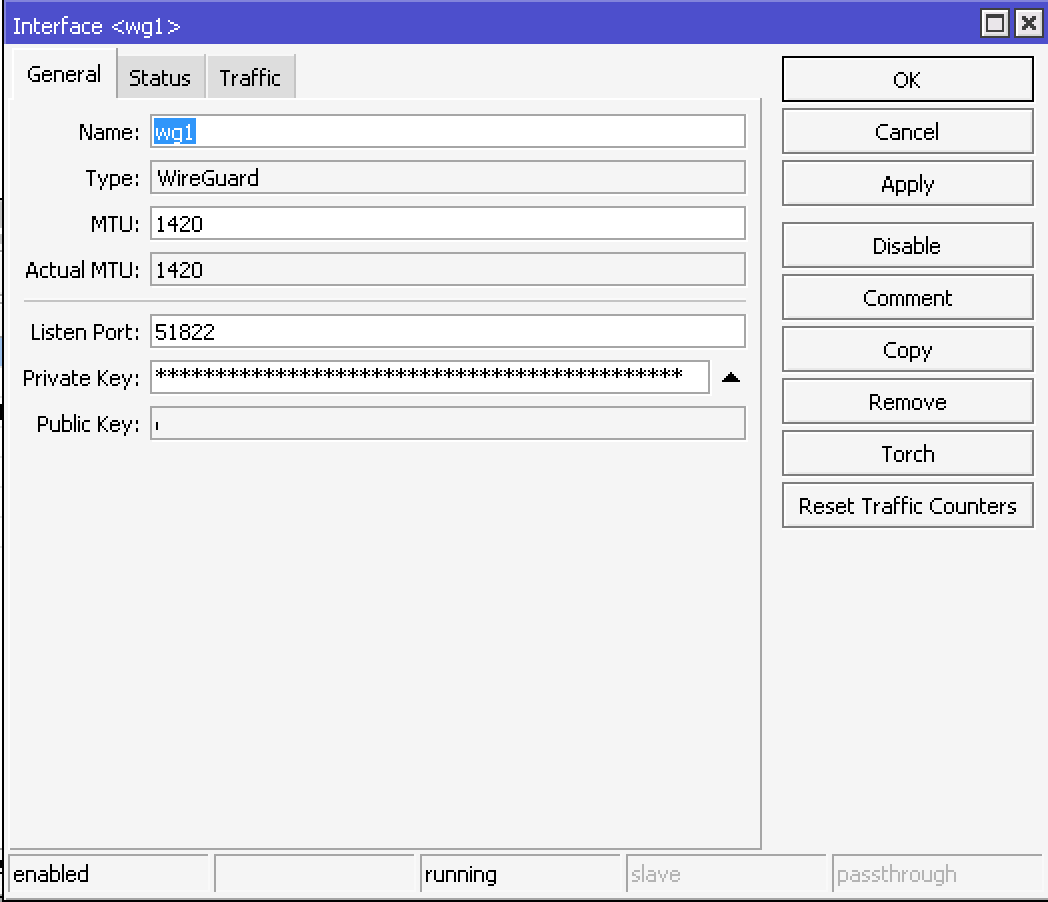Click the 'slave' status bar entry
The width and height of the screenshot is (1048, 902).
tap(727, 874)
